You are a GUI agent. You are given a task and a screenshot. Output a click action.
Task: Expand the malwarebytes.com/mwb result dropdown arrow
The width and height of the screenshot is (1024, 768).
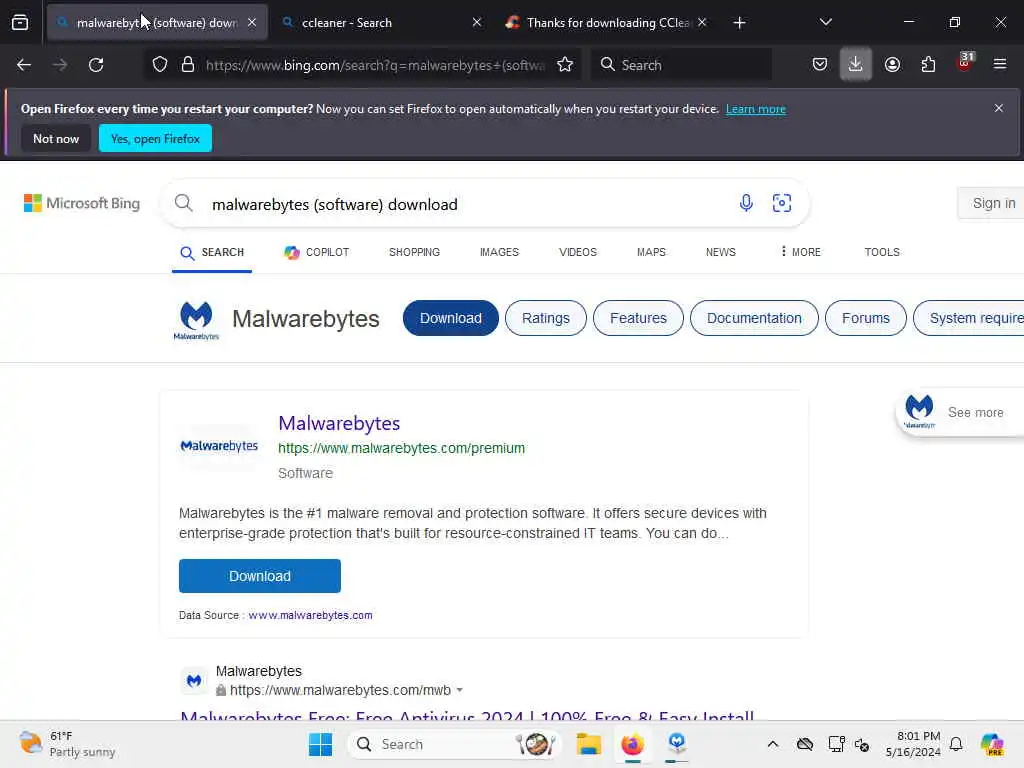[x=460, y=690]
